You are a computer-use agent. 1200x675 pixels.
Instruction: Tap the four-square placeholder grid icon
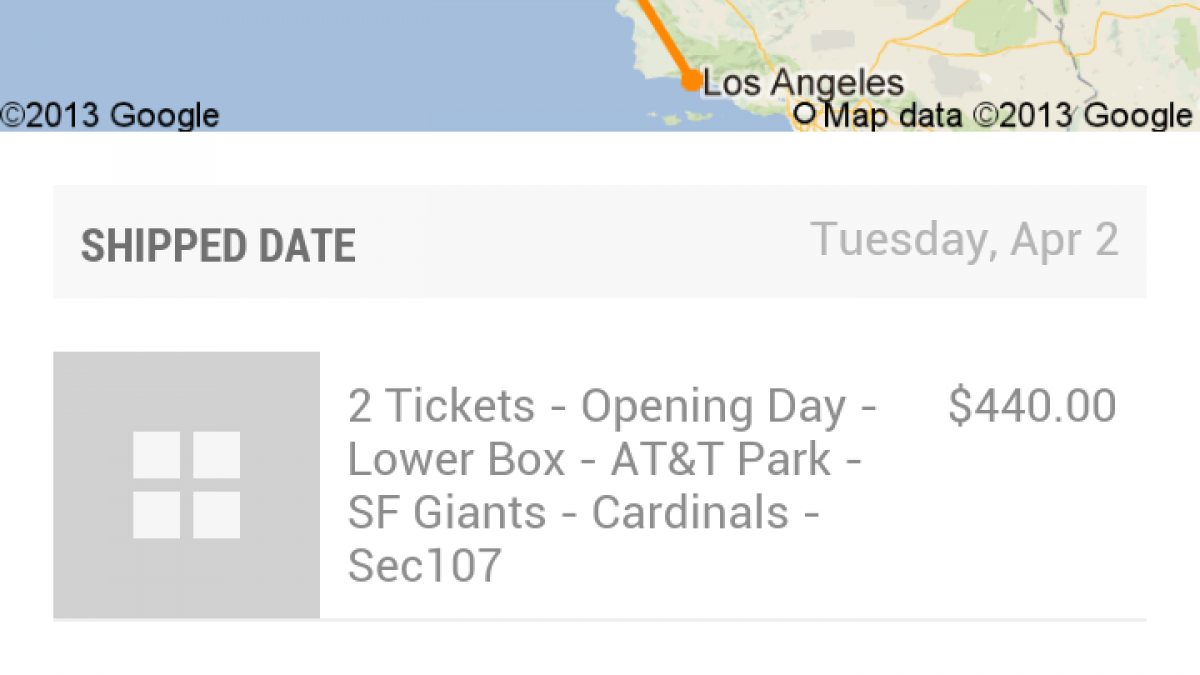186,485
